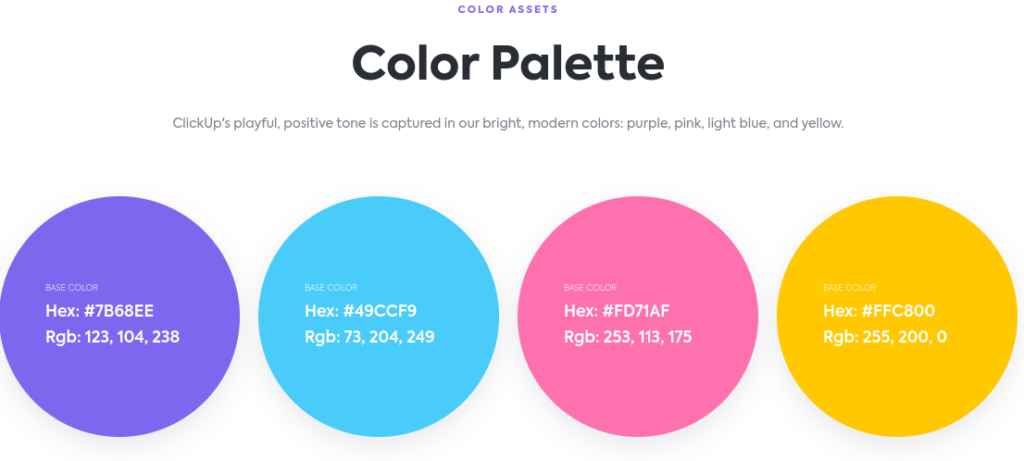Select the Hex: #FFC800 code

point(879,311)
